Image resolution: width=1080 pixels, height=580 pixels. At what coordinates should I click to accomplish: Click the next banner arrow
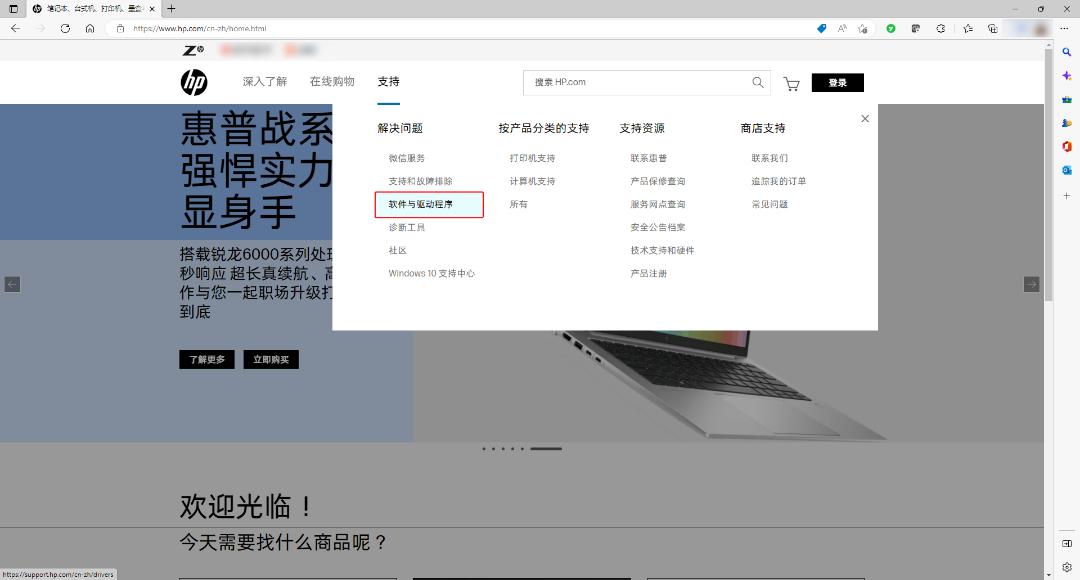pyautogui.click(x=1031, y=284)
